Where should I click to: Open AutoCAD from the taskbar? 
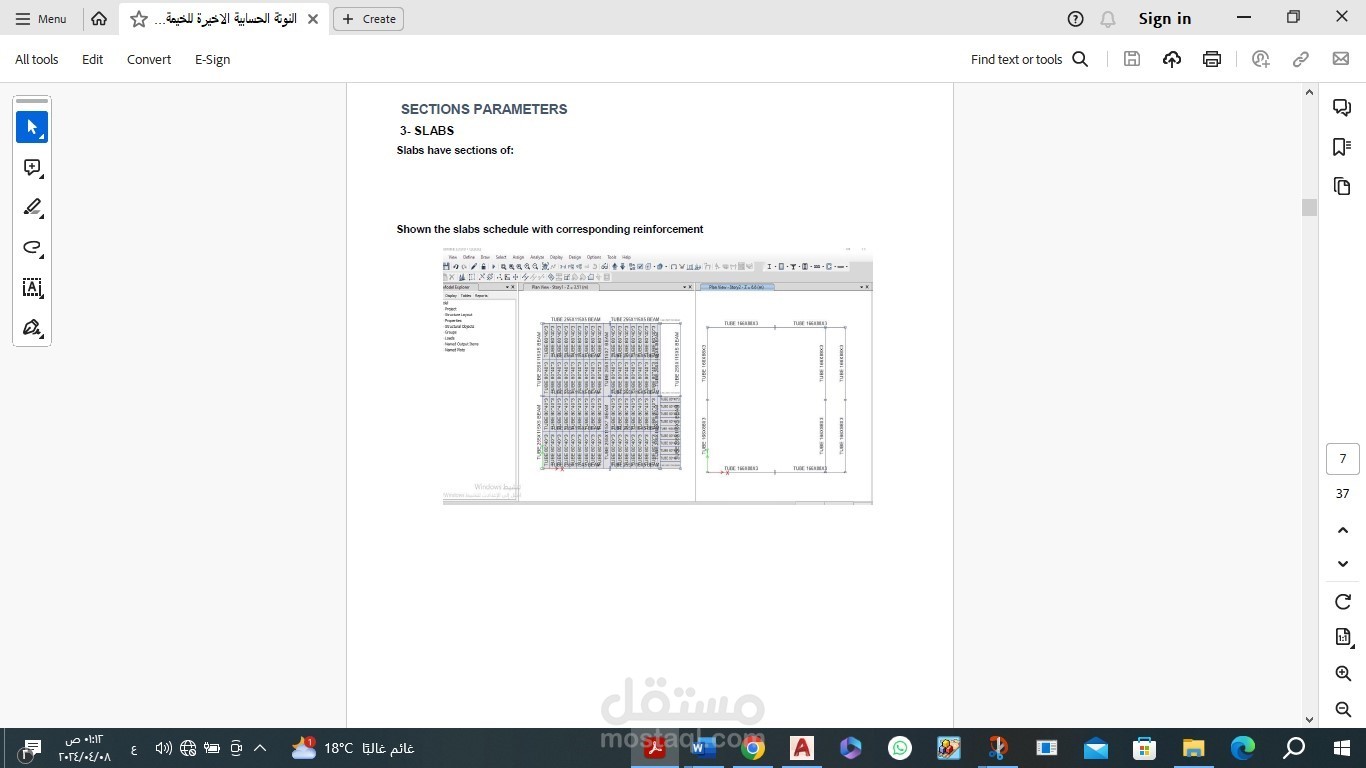[x=802, y=748]
